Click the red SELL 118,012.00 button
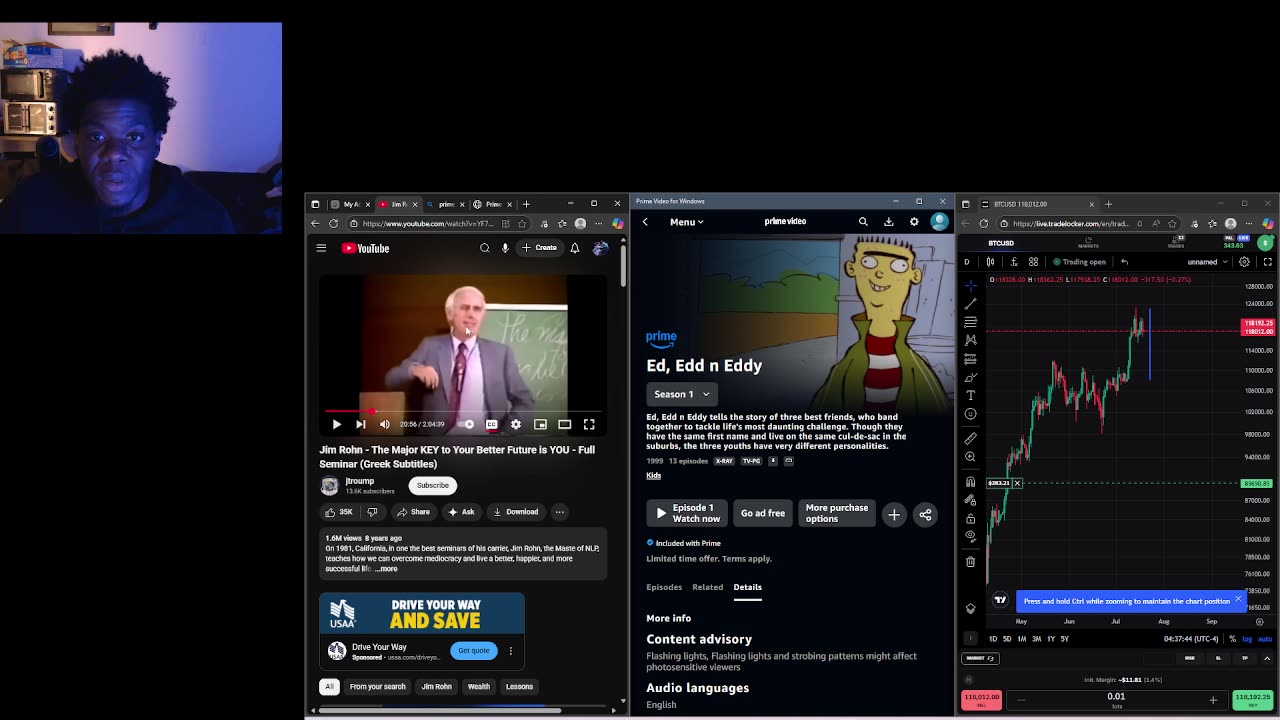The width and height of the screenshot is (1280, 720). (x=981, y=700)
